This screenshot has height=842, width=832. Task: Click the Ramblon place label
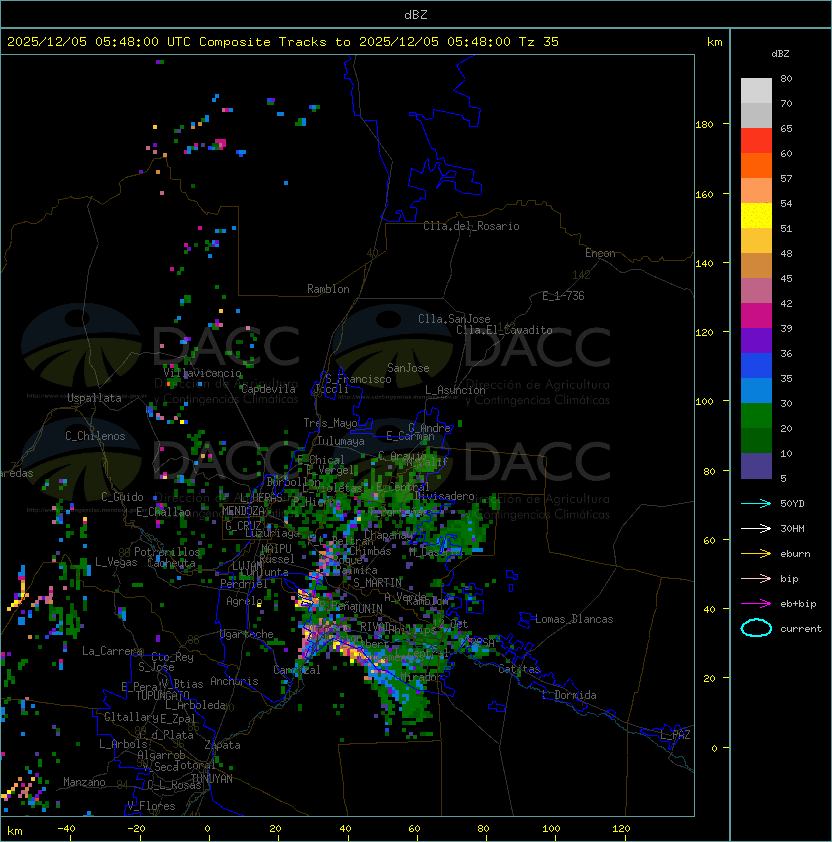tap(328, 289)
